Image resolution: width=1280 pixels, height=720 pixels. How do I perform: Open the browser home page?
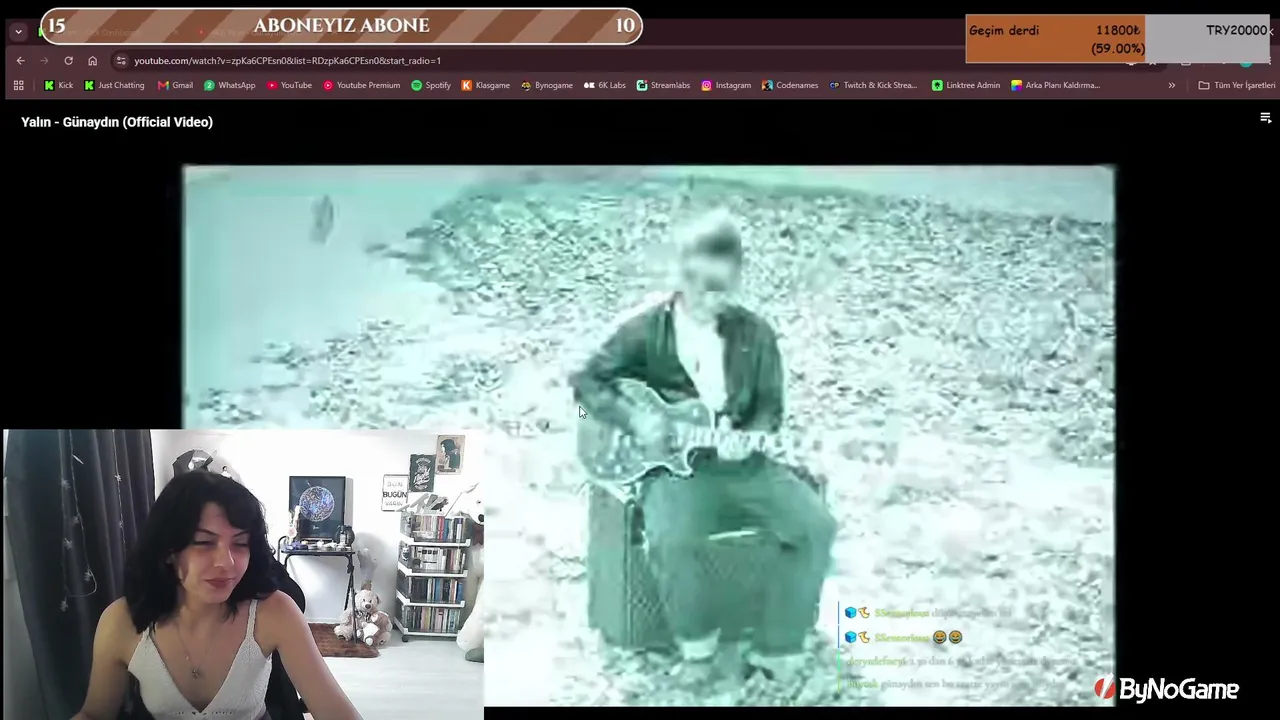point(92,61)
